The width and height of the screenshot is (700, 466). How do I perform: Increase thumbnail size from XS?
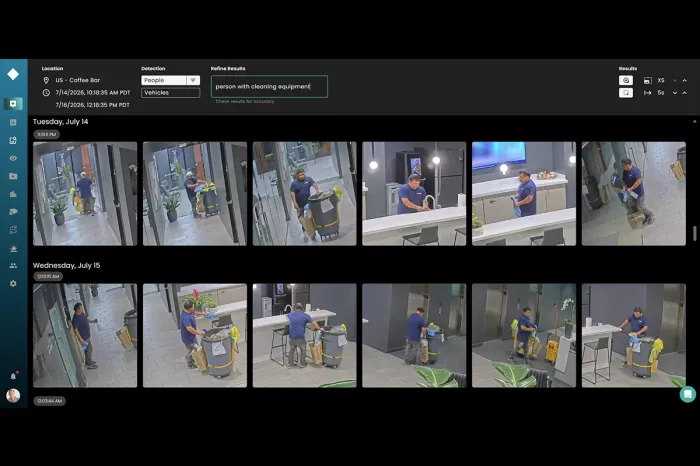click(x=684, y=81)
